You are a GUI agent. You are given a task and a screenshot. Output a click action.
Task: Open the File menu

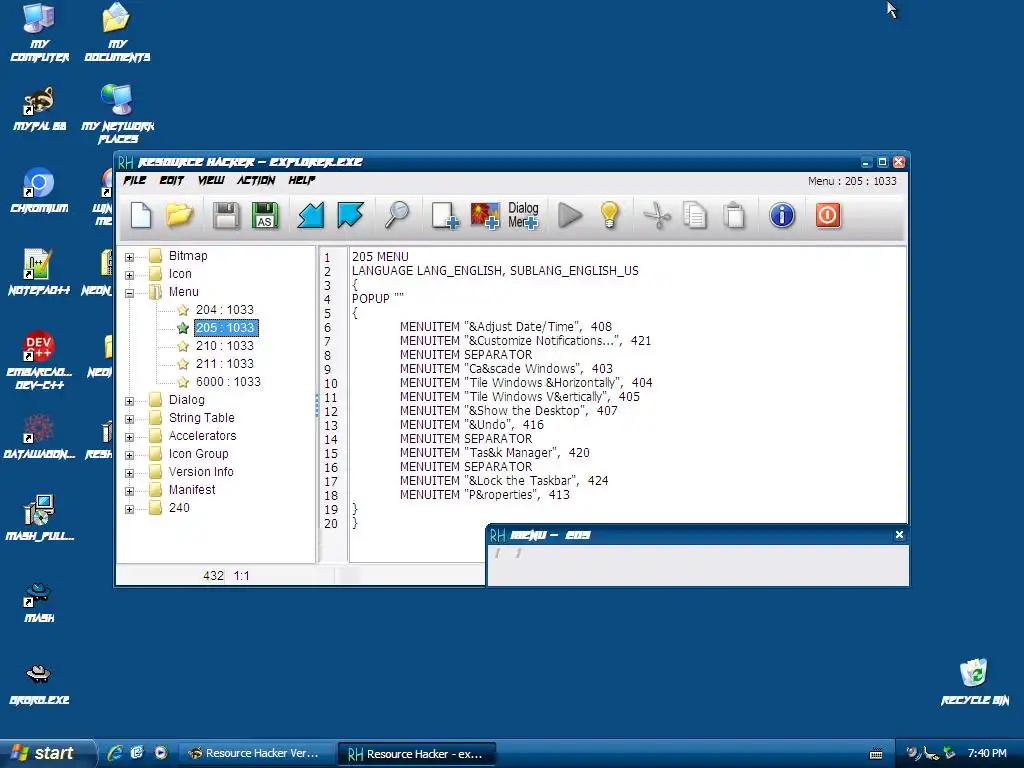(135, 180)
